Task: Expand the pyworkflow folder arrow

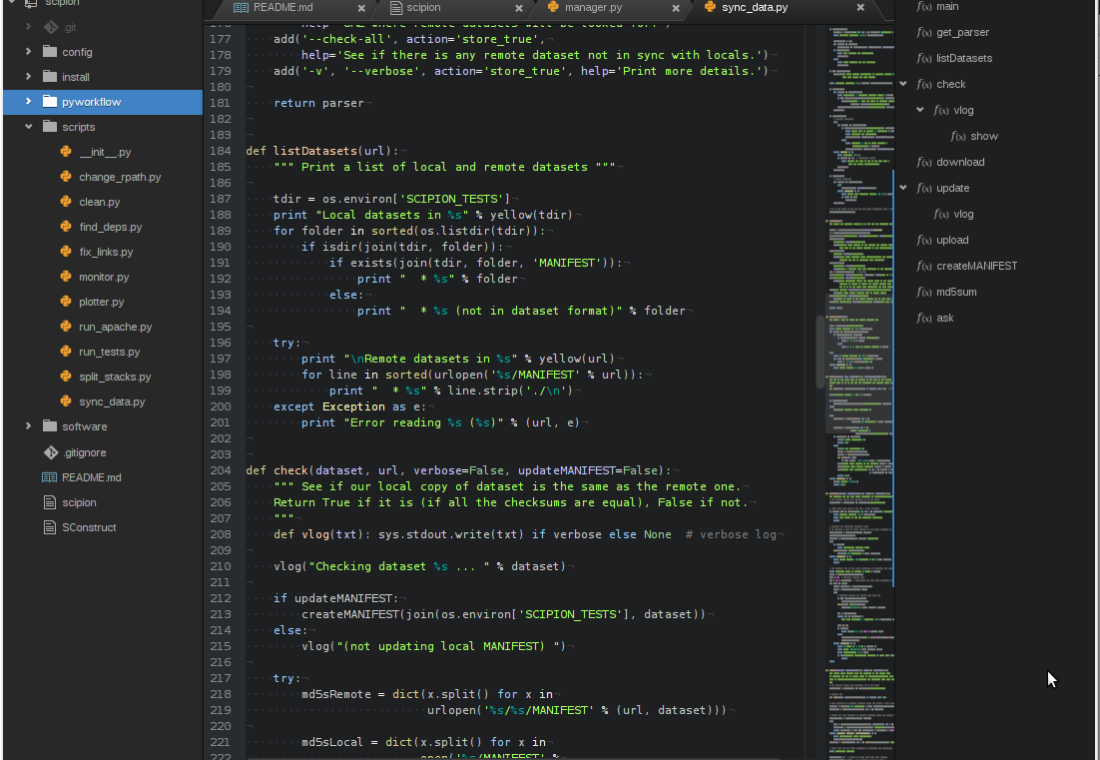Action: [x=28, y=102]
